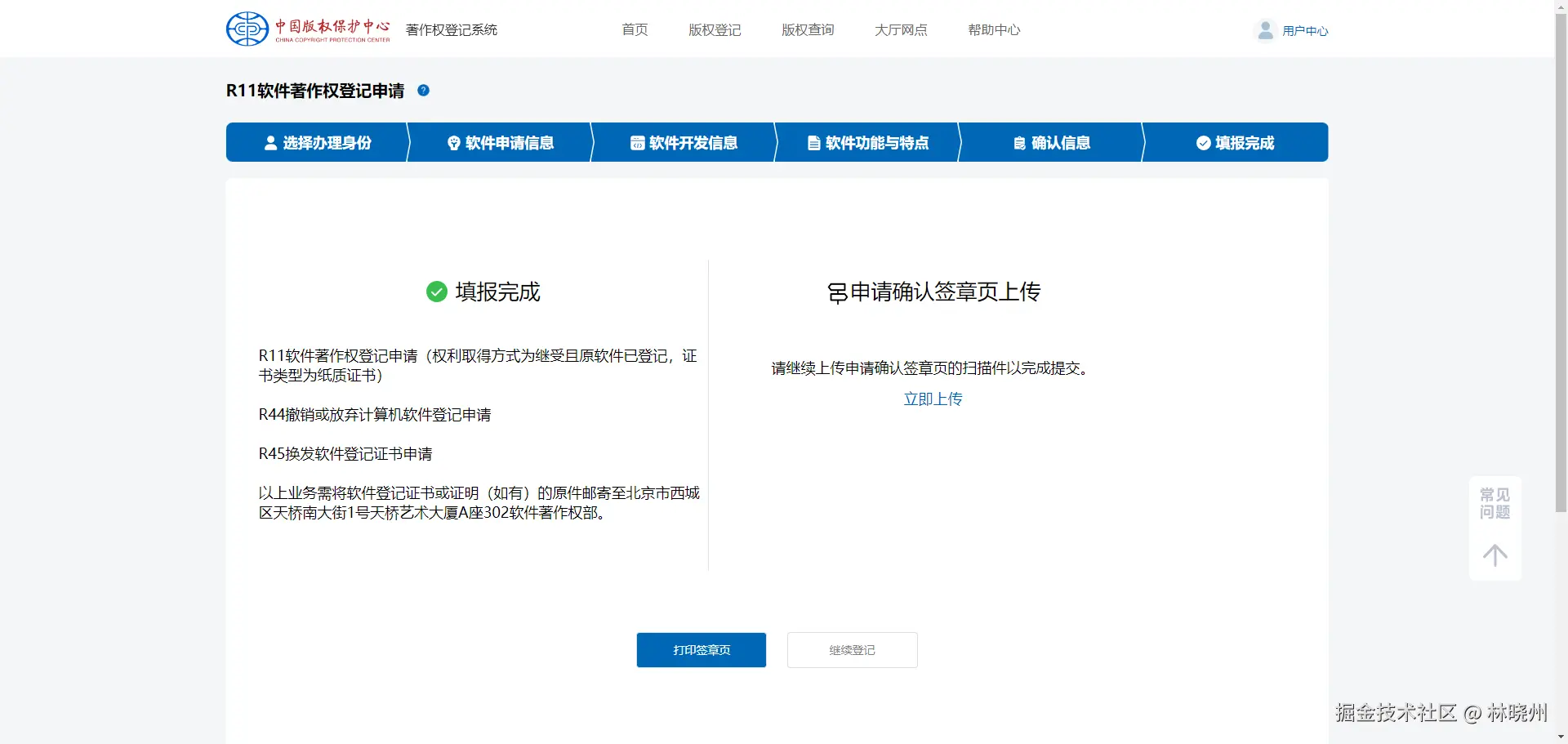Viewport: 1568px width, 744px height.
Task: Open the 大厅网点 menu item
Action: click(901, 30)
